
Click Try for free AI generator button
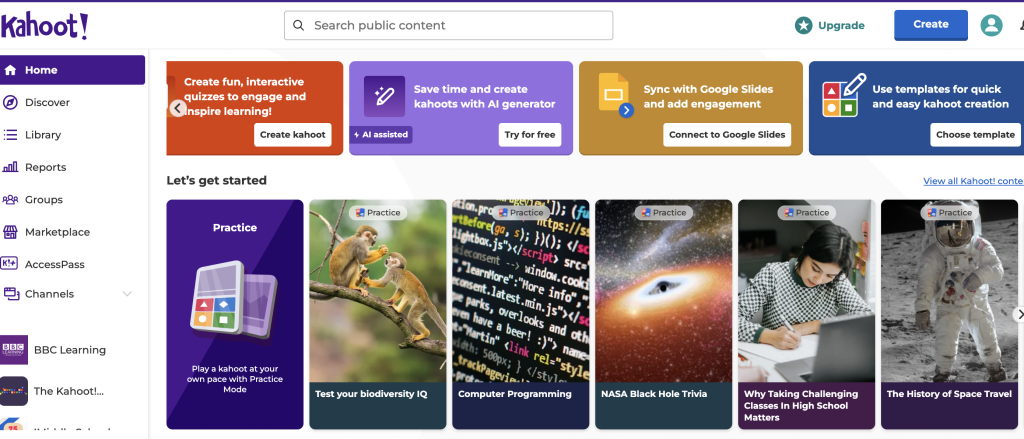(x=530, y=135)
